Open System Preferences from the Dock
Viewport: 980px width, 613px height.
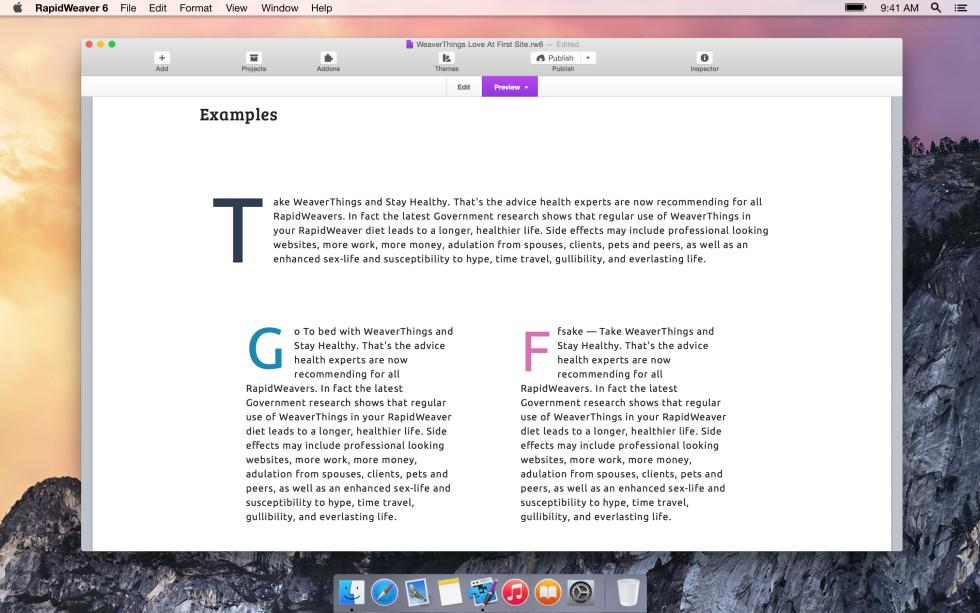coord(581,592)
